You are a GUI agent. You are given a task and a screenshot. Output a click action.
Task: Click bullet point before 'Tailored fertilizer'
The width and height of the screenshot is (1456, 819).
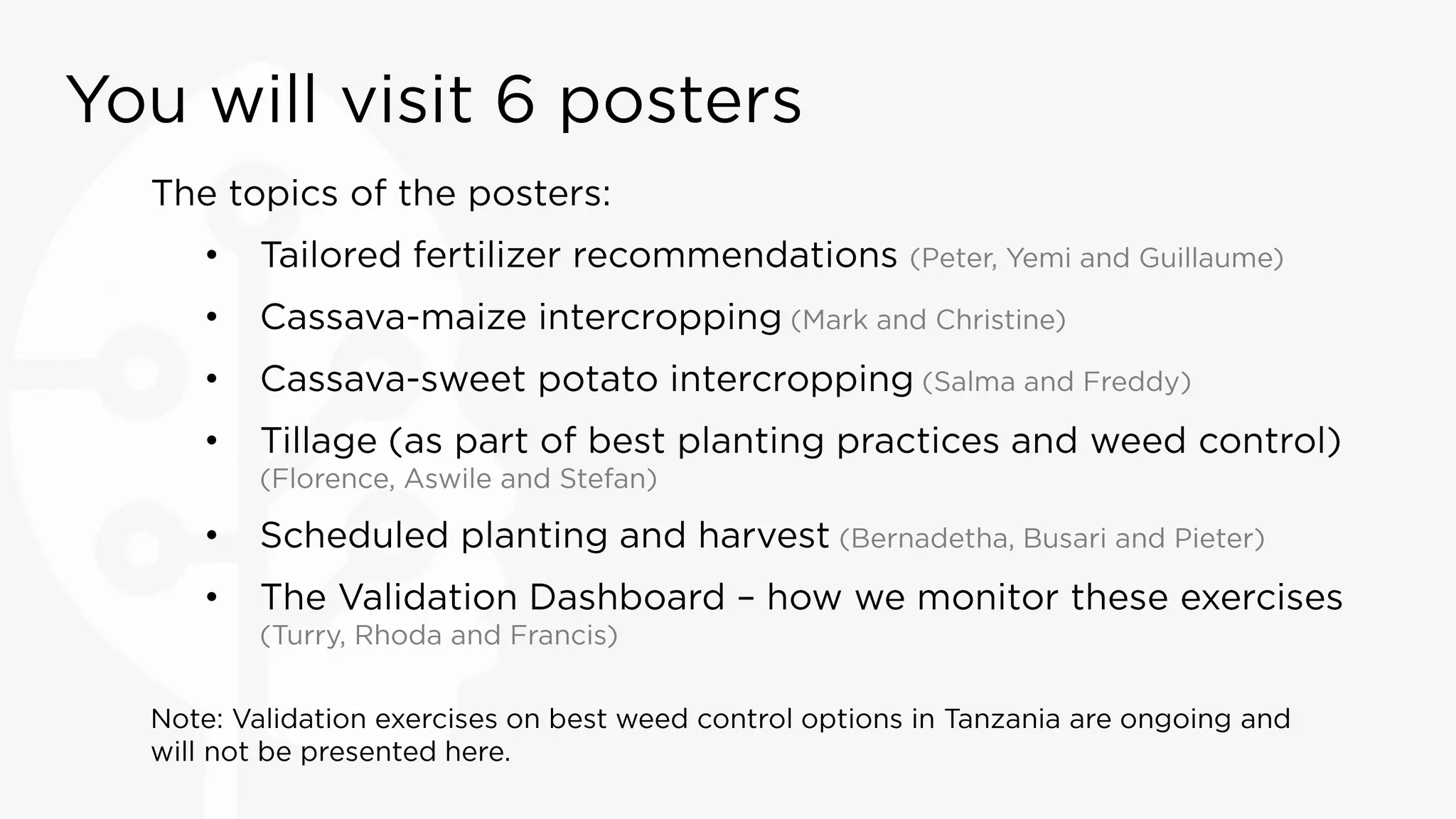(x=211, y=256)
